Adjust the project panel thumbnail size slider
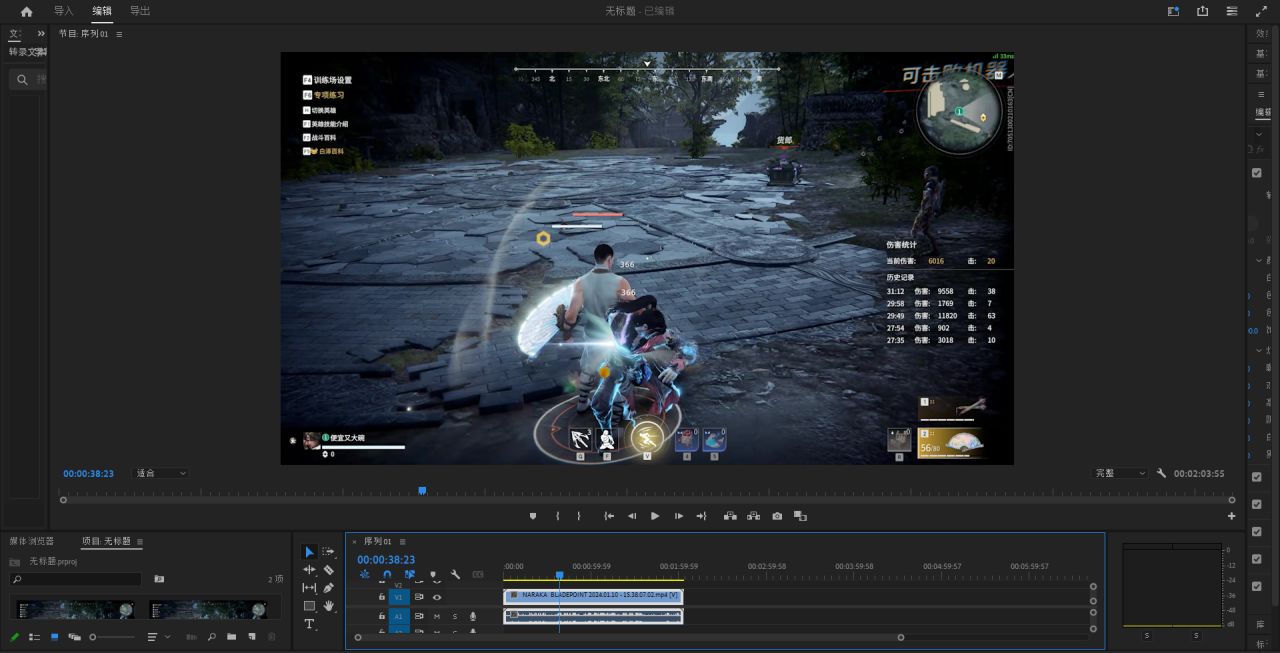Viewport: 1280px width, 653px height. coord(93,637)
